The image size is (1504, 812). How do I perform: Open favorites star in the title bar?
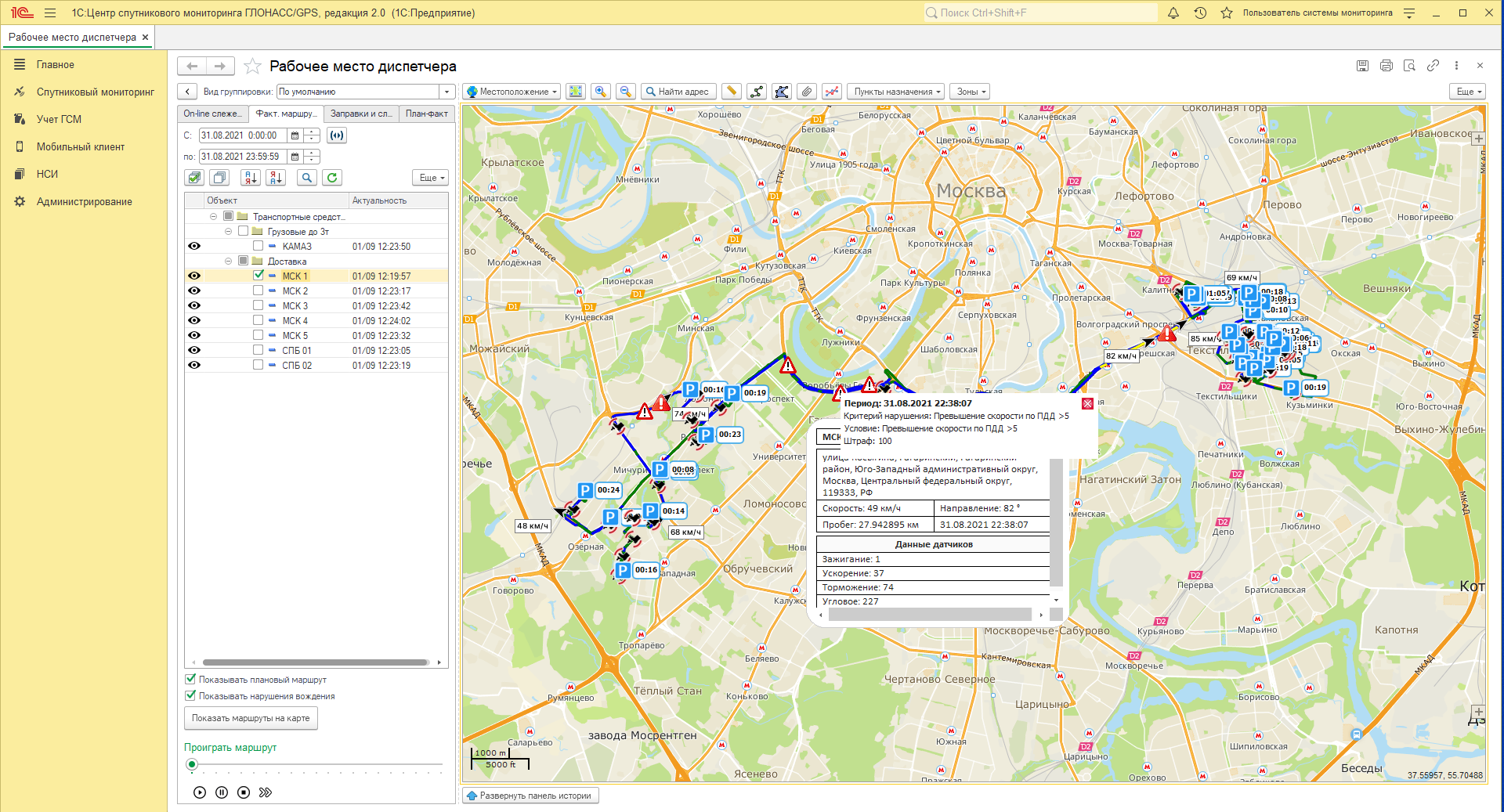[1227, 13]
